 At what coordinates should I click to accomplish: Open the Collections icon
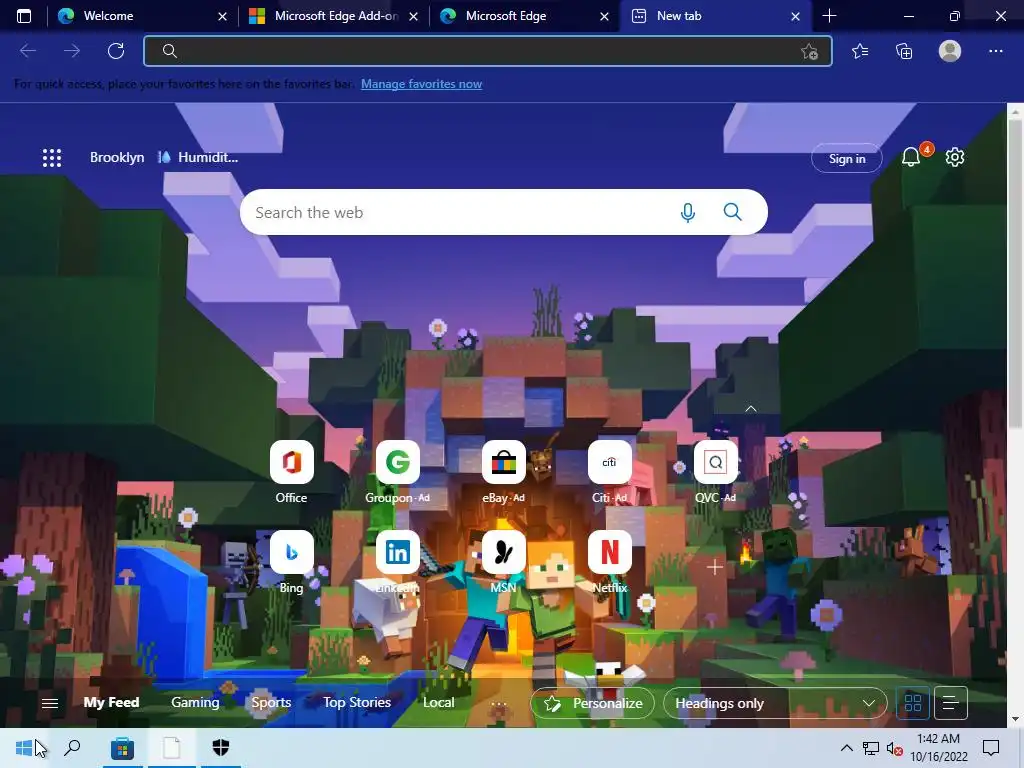[x=904, y=51]
